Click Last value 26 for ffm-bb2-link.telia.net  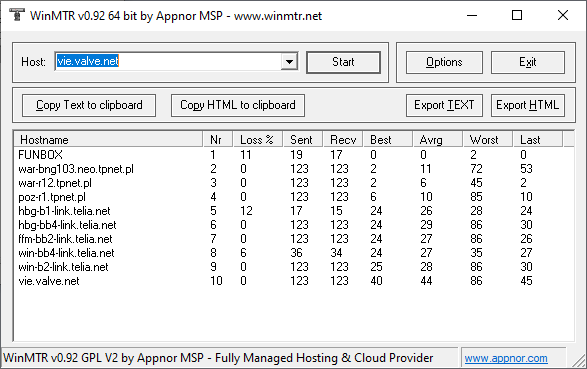coord(526,239)
